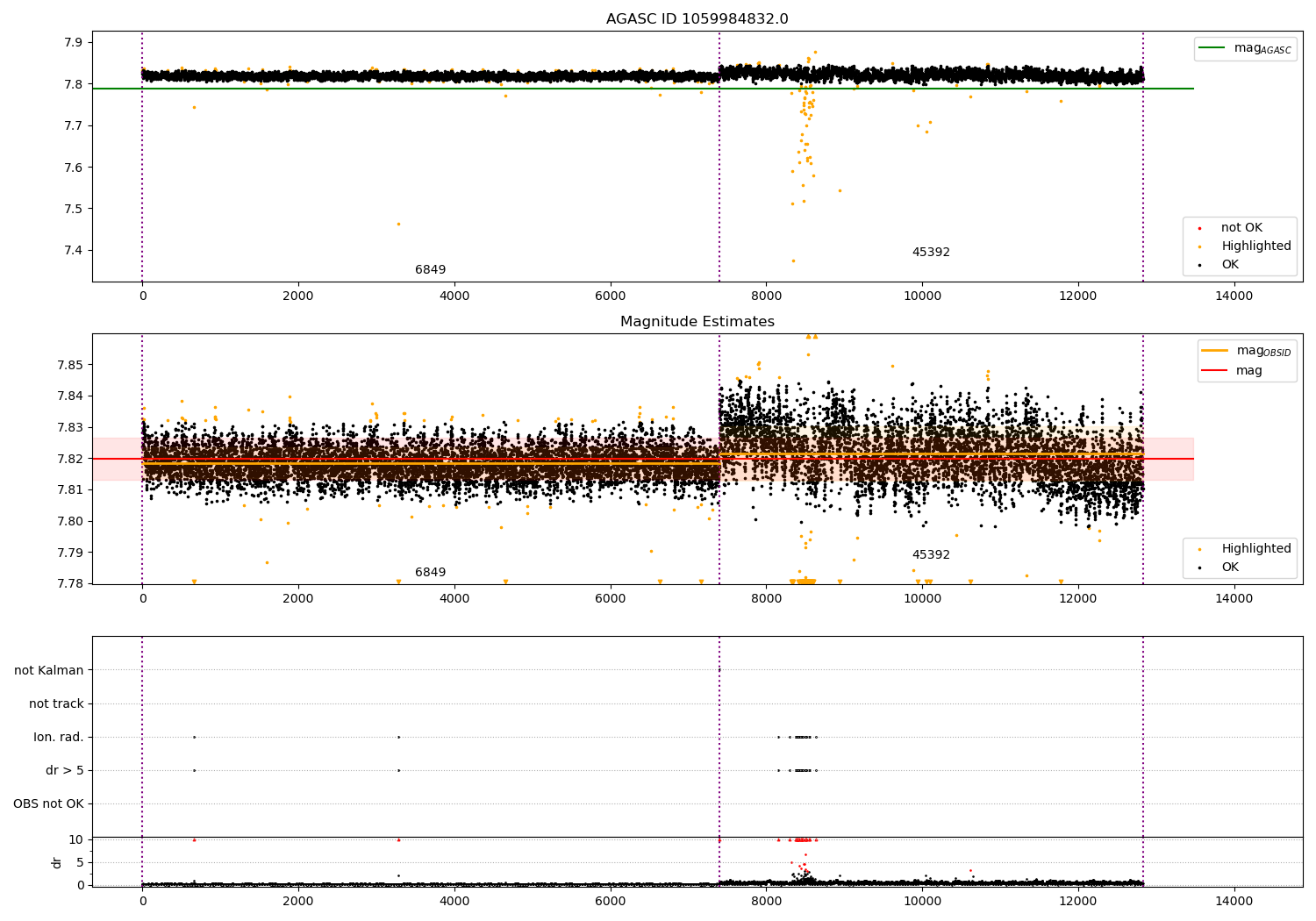Click the 'not track' axis label
The image size is (1316, 921).
[x=56, y=703]
